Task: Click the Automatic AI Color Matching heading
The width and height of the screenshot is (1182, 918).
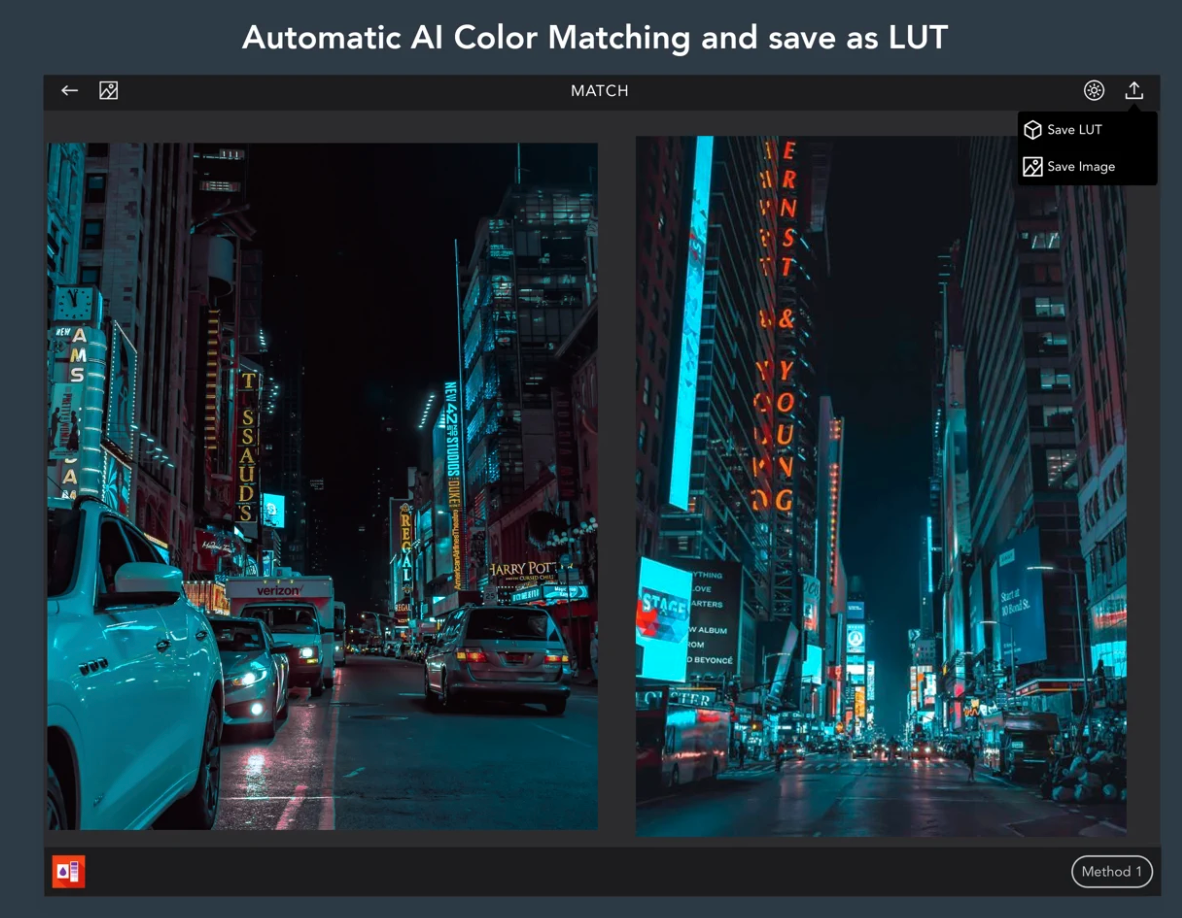Action: [x=595, y=37]
